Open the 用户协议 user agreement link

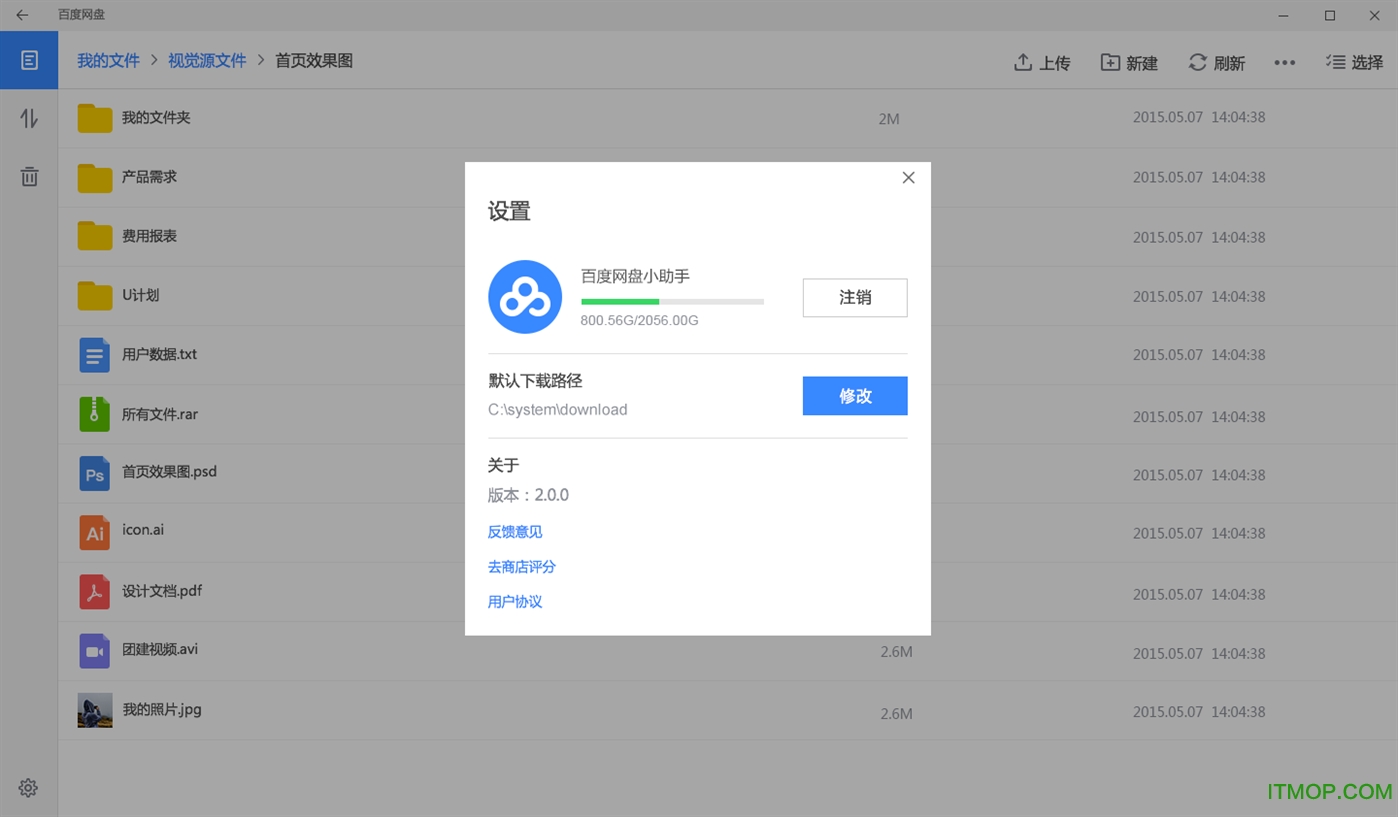pos(515,602)
